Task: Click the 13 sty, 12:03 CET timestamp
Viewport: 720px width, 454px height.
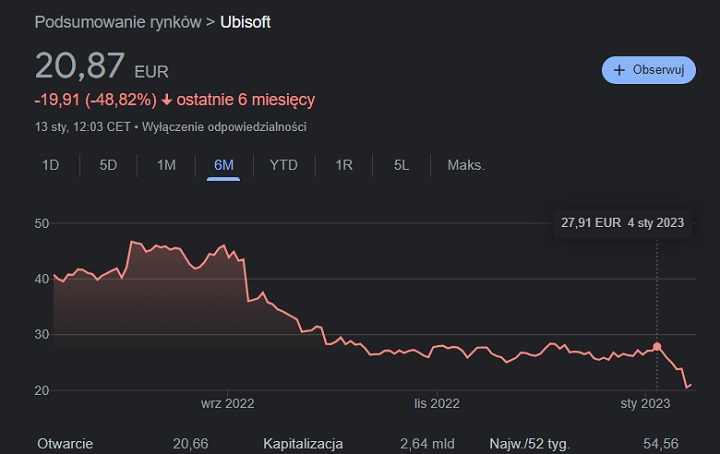Action: [83, 127]
